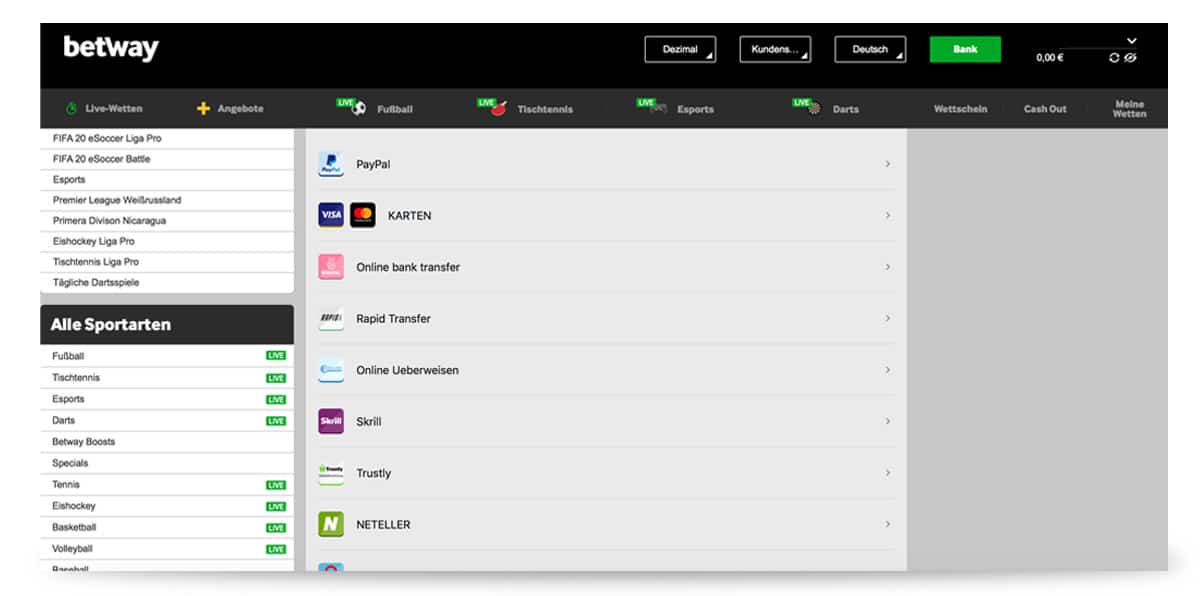Switch to the Wettschein tab
This screenshot has height=596, width=1200.
coord(960,108)
